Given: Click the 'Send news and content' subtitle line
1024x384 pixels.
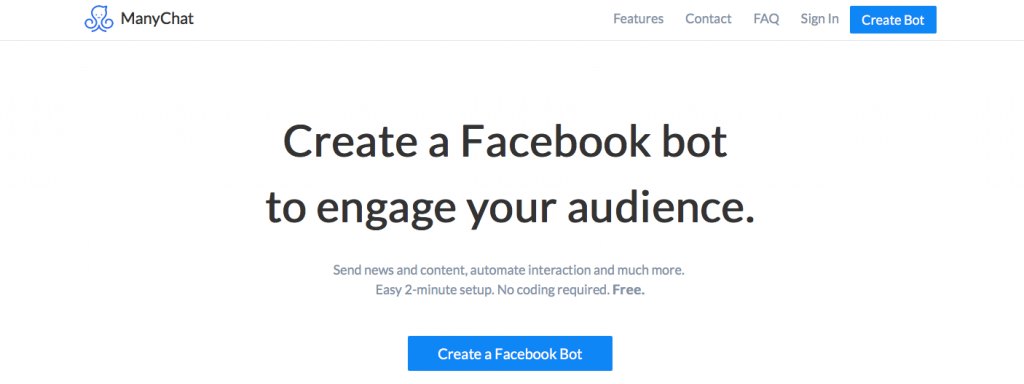Looking at the screenshot, I should point(509,270).
